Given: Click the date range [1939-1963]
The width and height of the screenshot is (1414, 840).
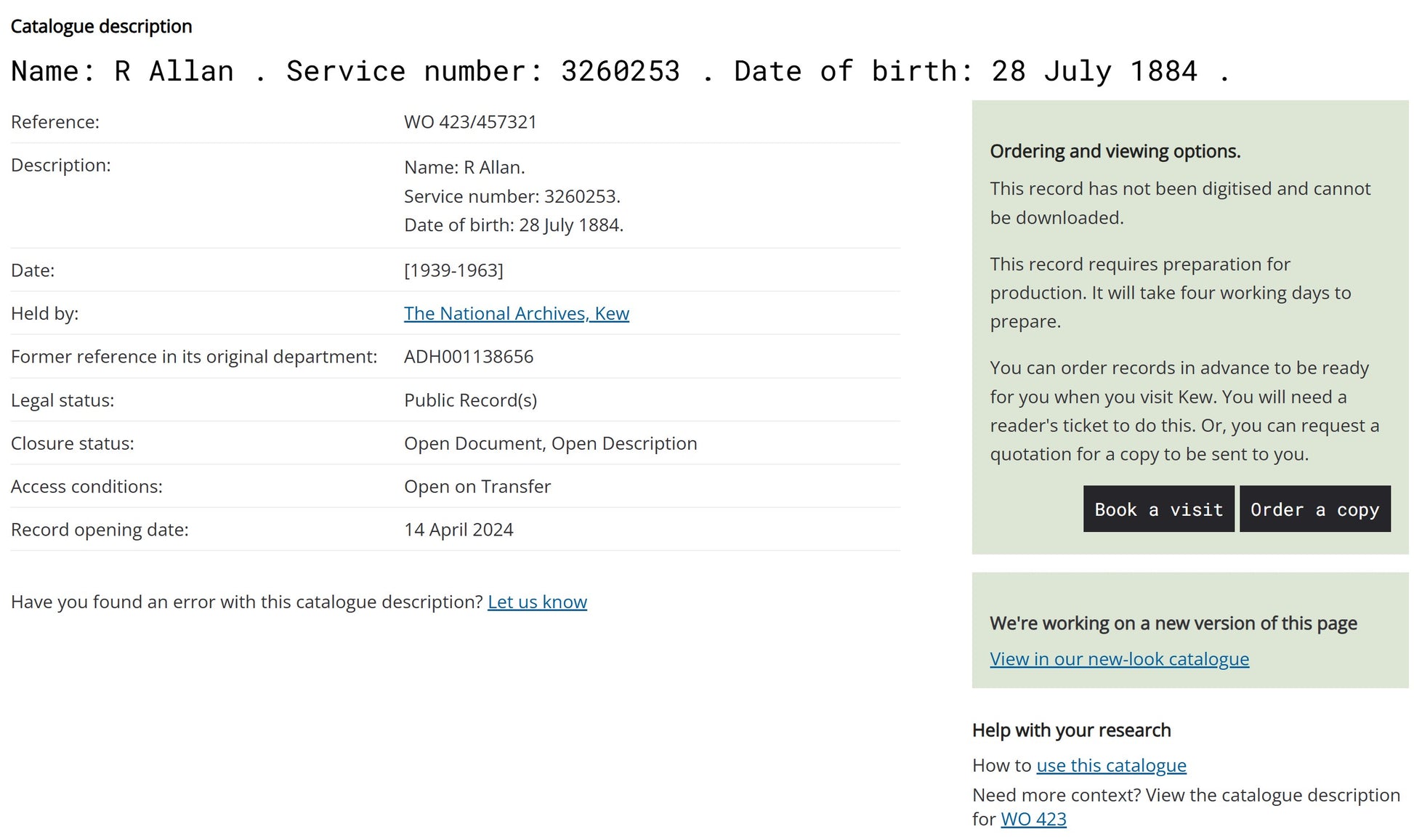Looking at the screenshot, I should (x=453, y=270).
